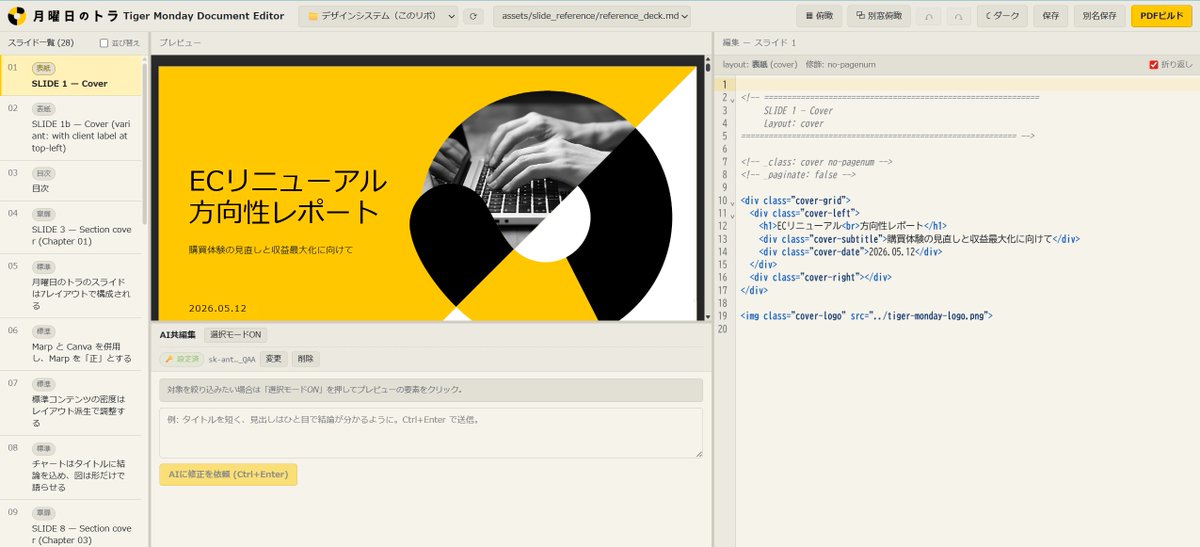Click the 表紙 tag on slide 01
1200x547 pixels.
(x=43, y=69)
